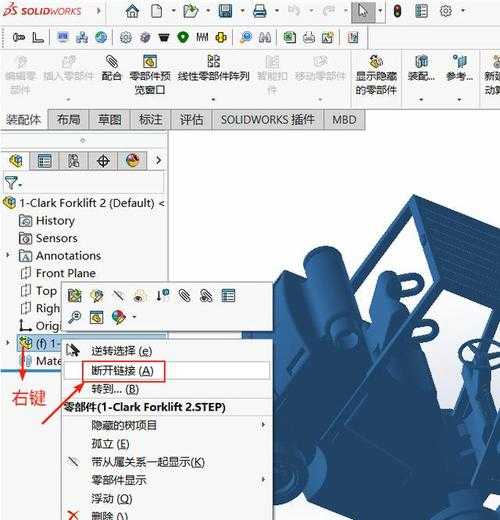The height and width of the screenshot is (520, 500).
Task: Choose 孤立 (E) from context menu
Action: click(167, 444)
